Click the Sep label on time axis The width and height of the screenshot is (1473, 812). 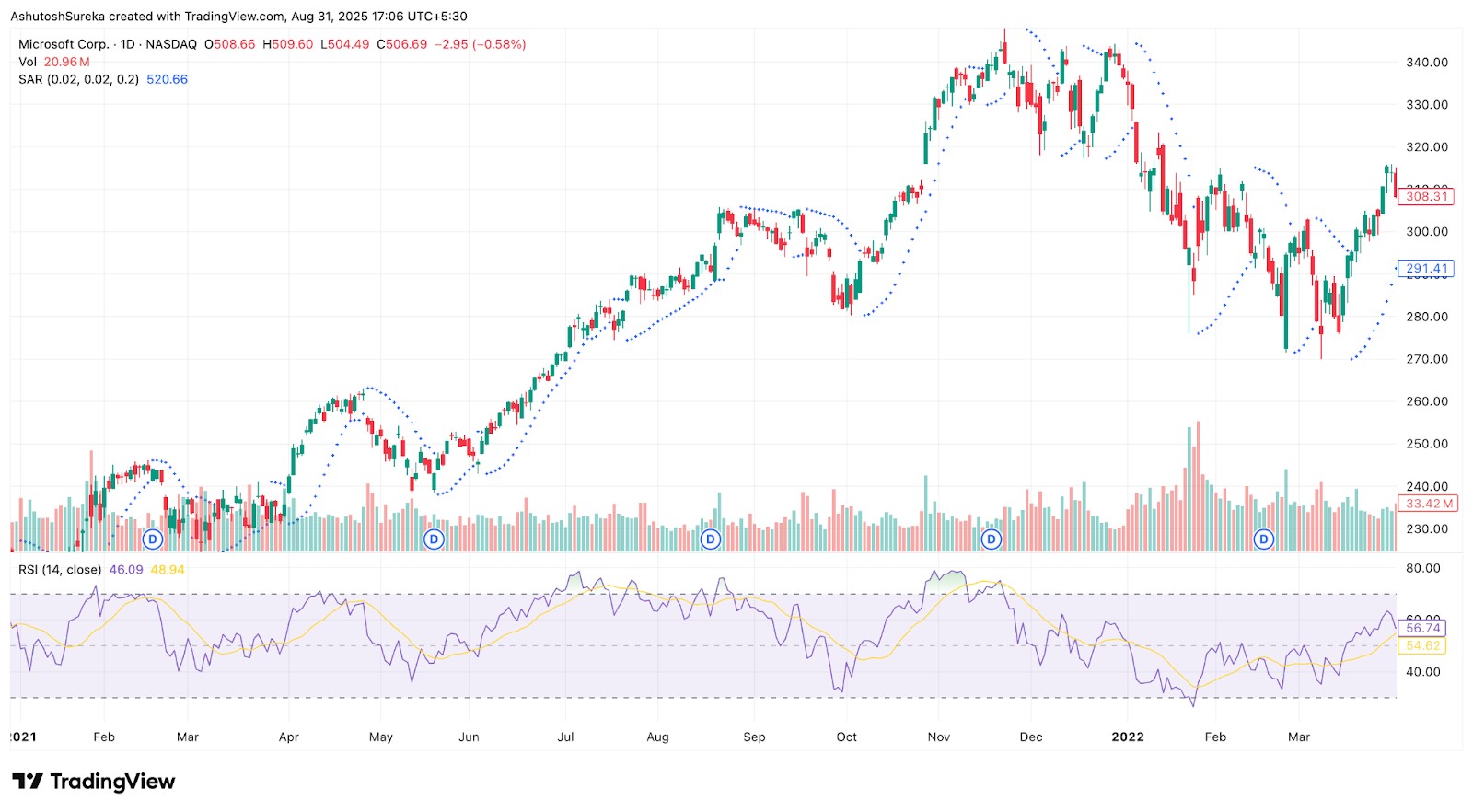[754, 737]
